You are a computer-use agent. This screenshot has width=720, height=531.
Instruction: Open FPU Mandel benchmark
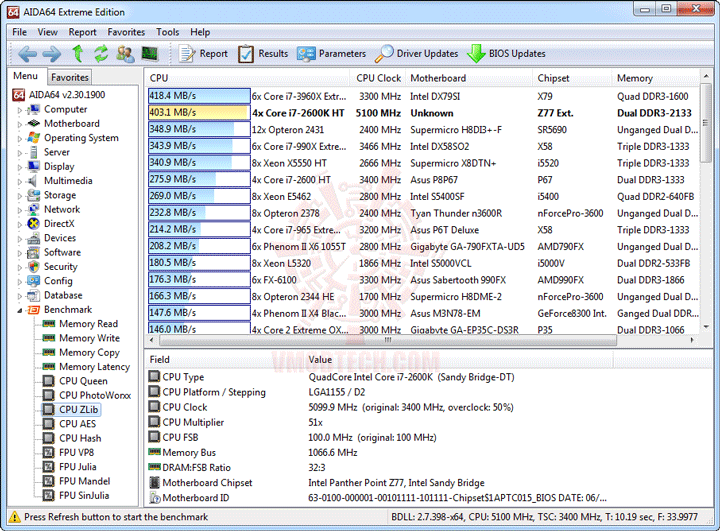pos(84,481)
